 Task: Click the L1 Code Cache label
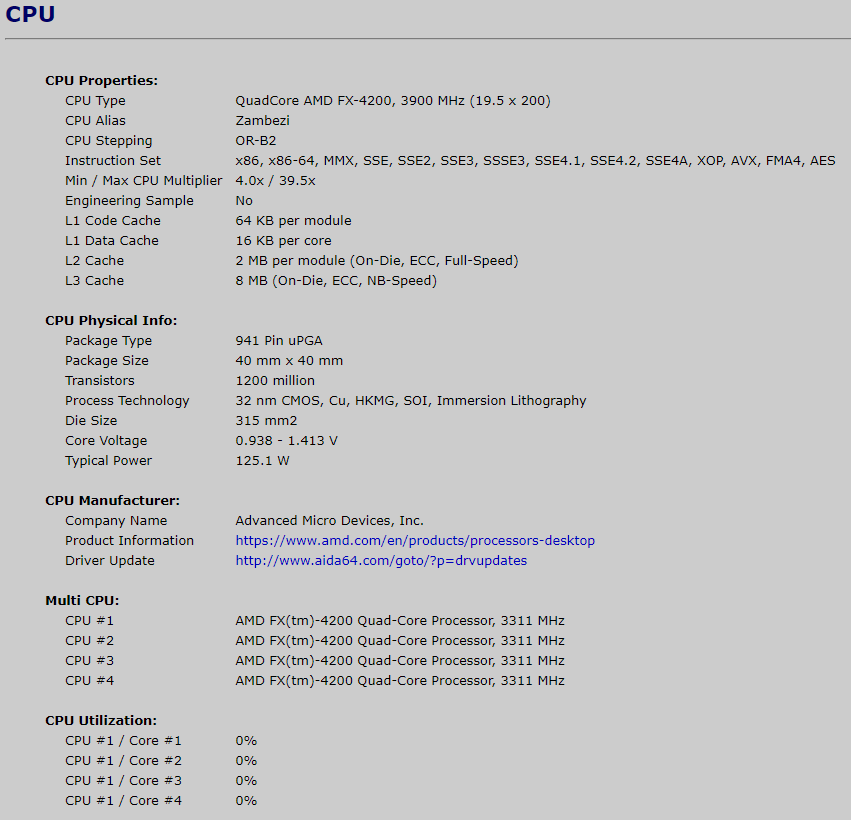(113, 220)
